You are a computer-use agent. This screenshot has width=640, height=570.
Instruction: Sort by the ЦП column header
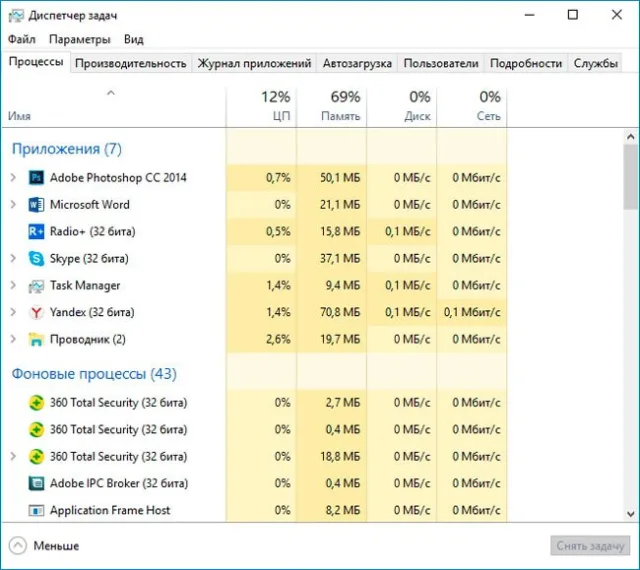tap(261, 107)
